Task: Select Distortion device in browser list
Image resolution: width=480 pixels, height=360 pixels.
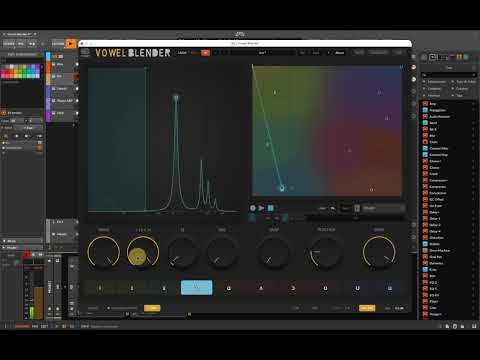Action: [x=448, y=238]
